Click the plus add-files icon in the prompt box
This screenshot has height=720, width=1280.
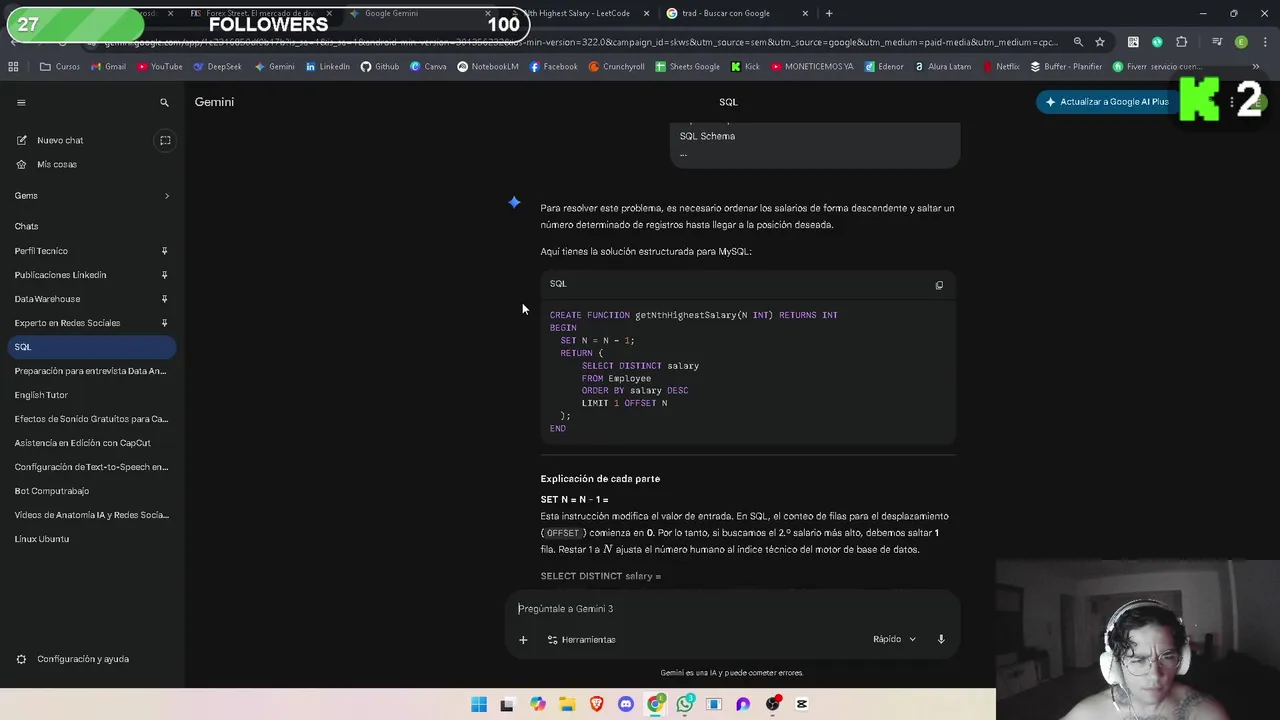coord(522,639)
